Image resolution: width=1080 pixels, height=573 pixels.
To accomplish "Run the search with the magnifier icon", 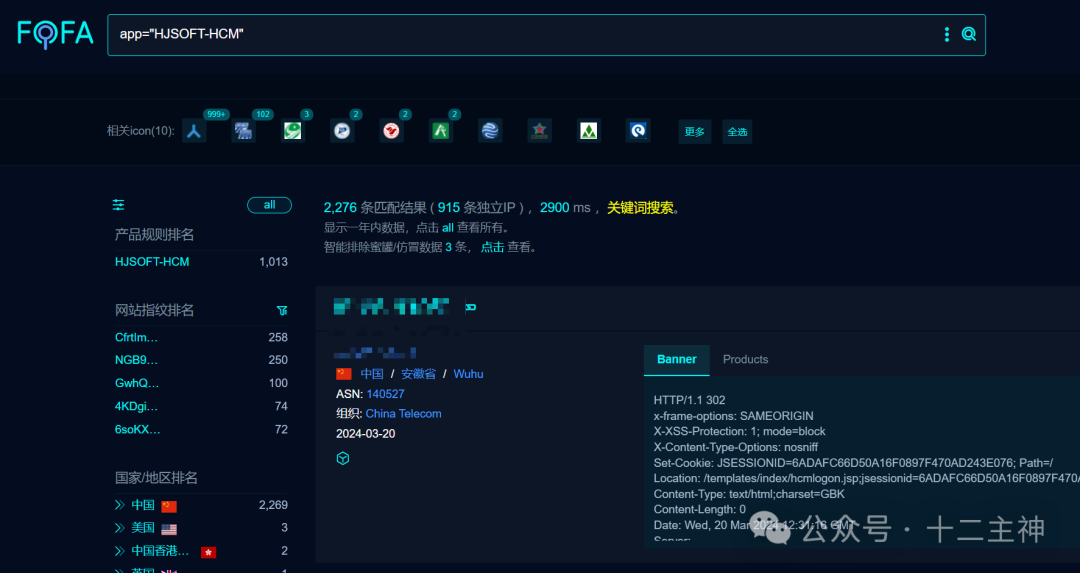I will [x=968, y=34].
